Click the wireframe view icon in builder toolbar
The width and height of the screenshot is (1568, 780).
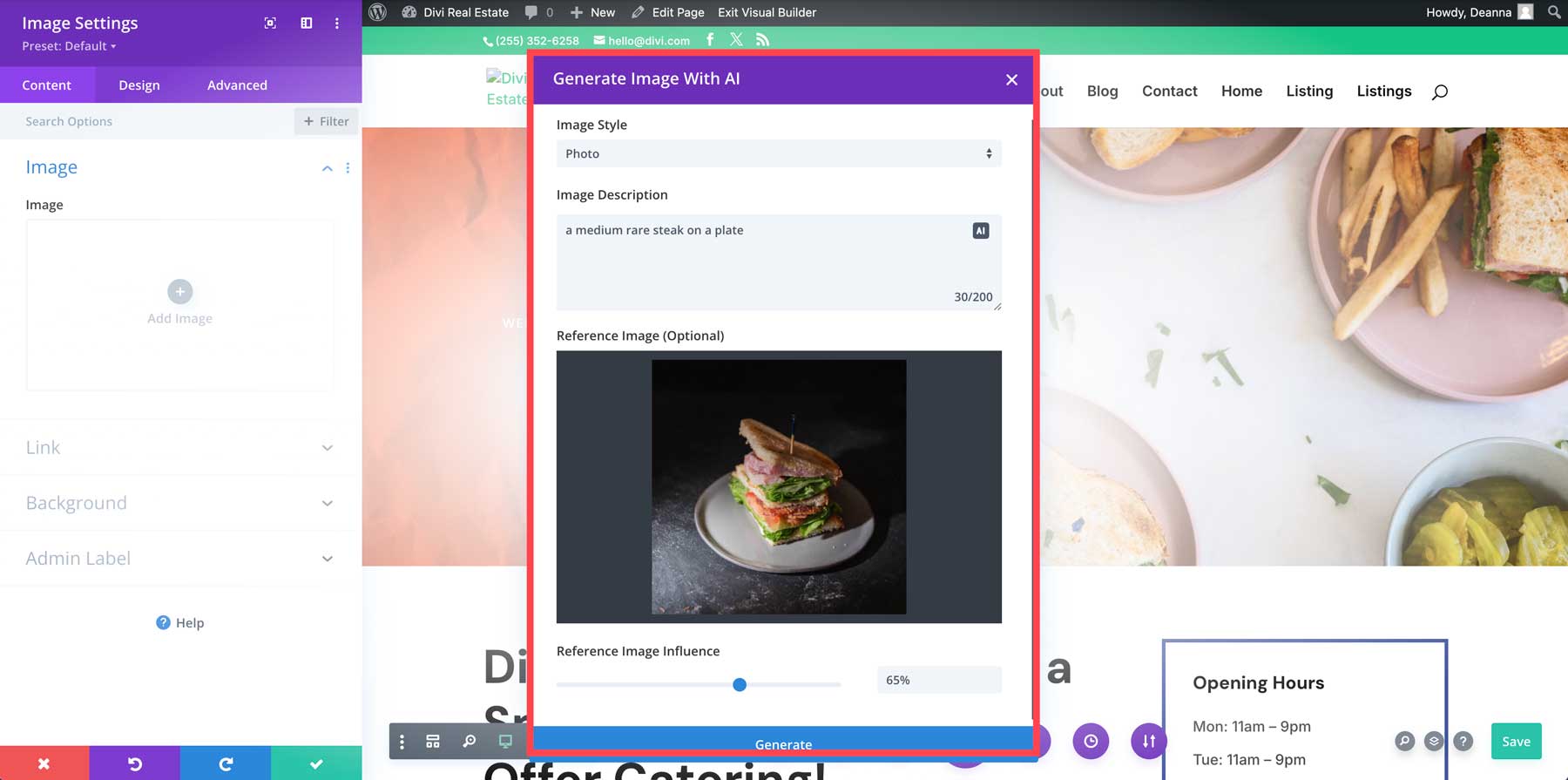433,742
